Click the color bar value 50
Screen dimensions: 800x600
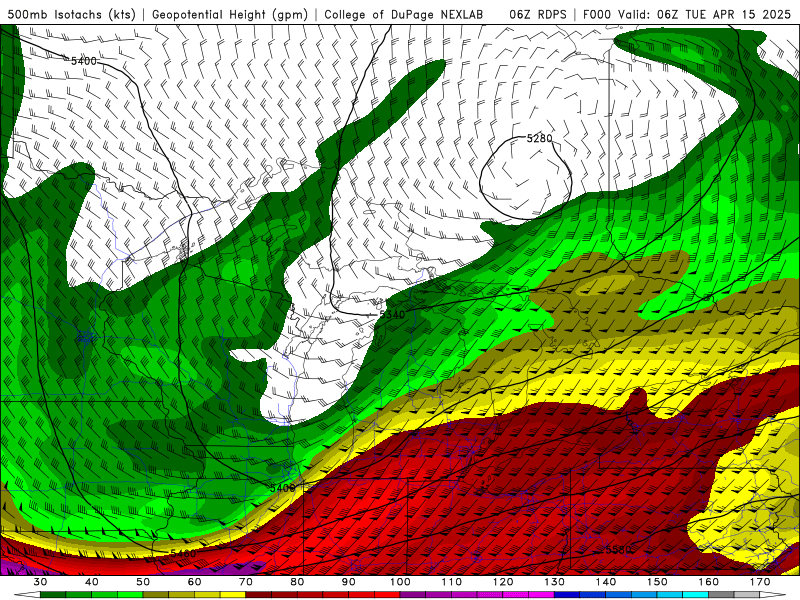pos(143,582)
